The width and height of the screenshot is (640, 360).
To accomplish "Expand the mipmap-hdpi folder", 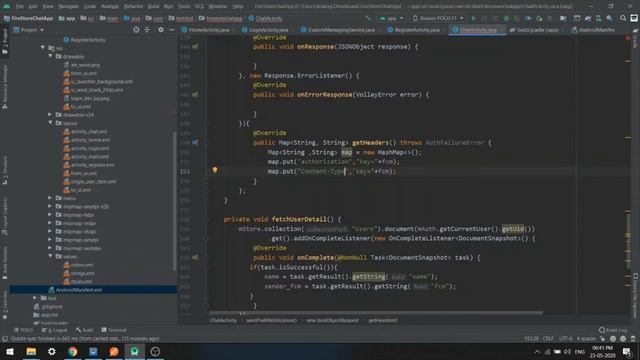I will pyautogui.click(x=51, y=215).
